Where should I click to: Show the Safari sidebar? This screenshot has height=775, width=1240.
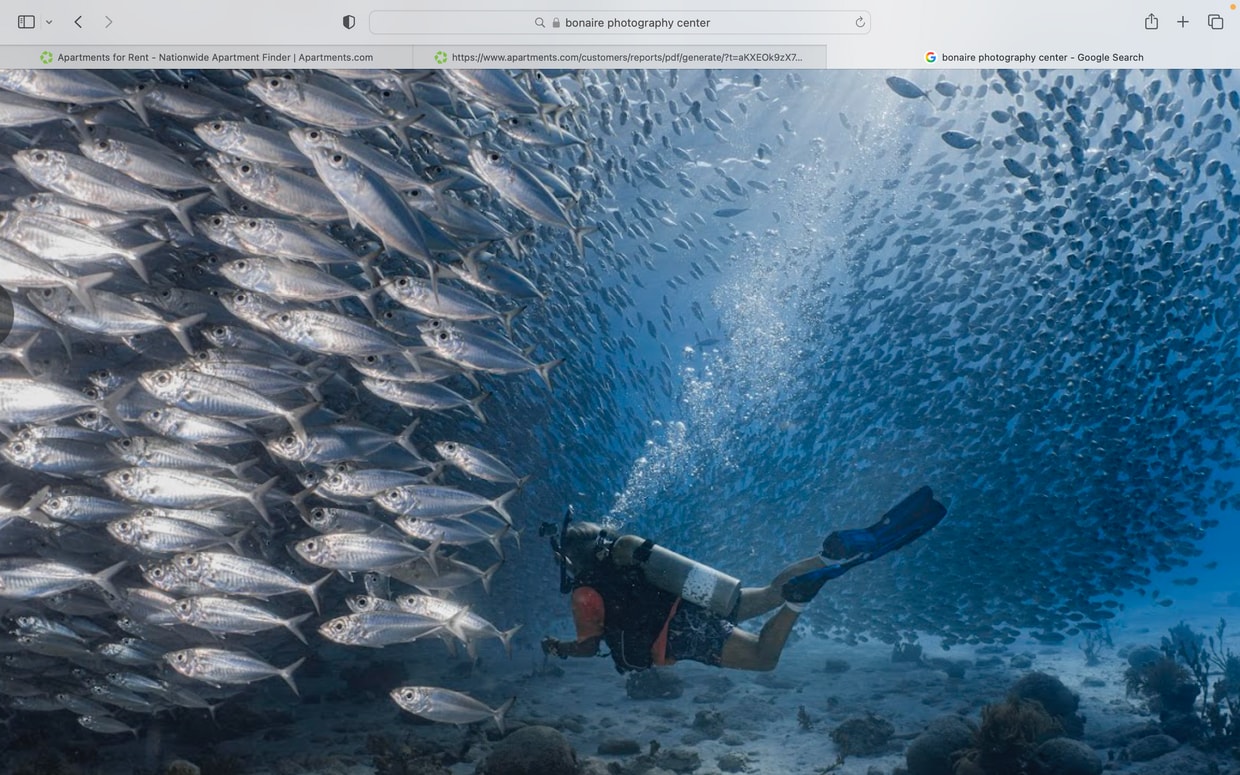coord(26,22)
